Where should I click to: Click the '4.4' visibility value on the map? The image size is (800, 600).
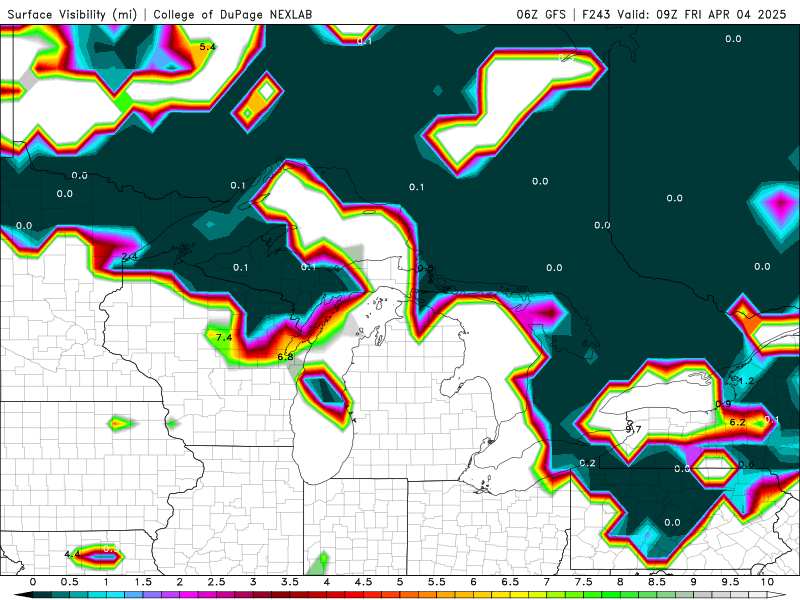pos(72,554)
